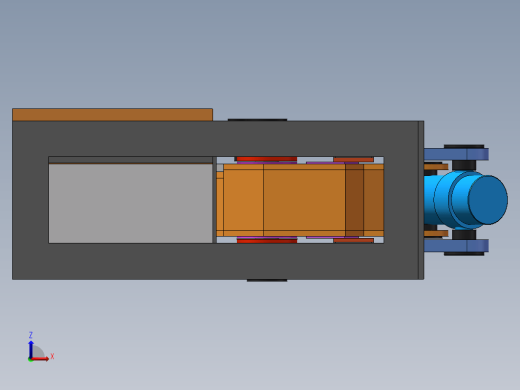
Task: Pick the dark gray housing frame
Action: coord(218,262)
